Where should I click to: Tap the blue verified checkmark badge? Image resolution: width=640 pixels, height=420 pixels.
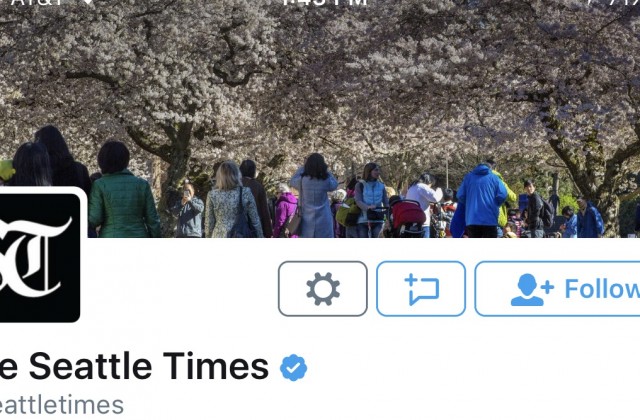point(293,367)
